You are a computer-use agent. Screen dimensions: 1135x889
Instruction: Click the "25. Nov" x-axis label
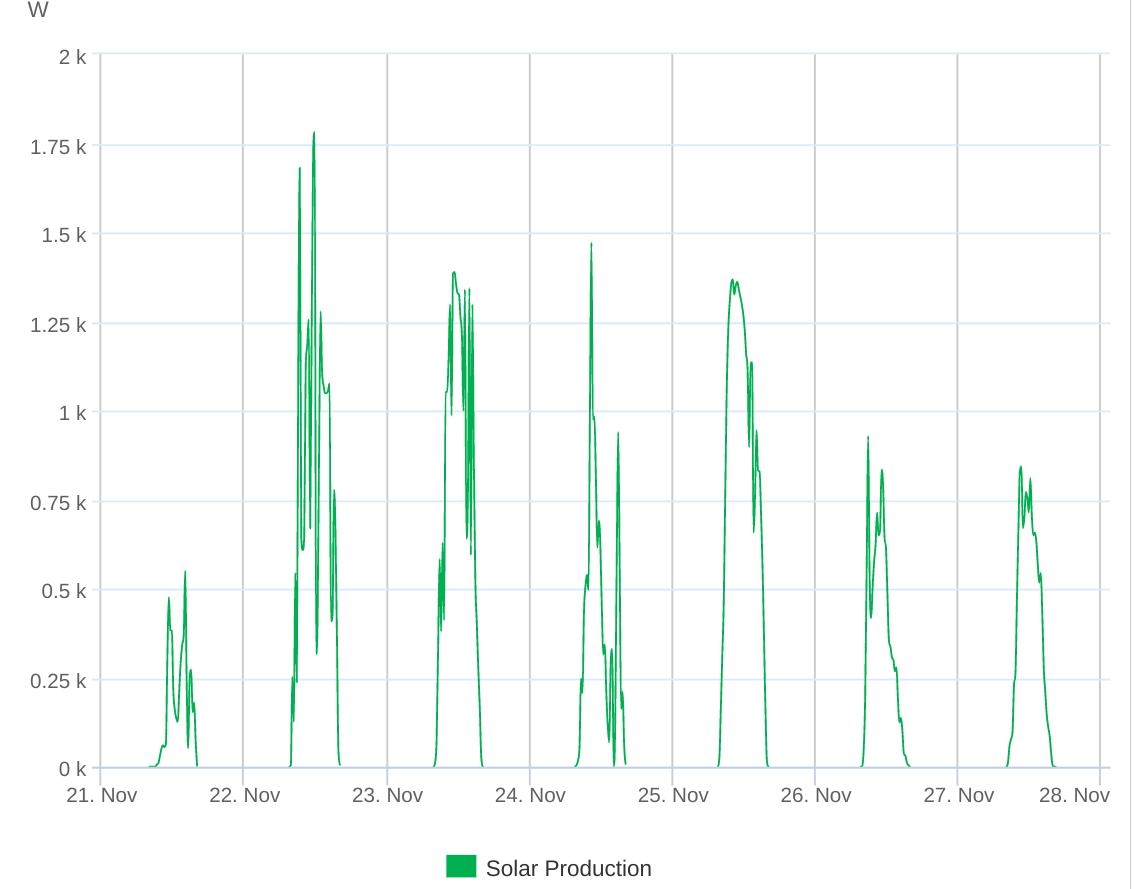673,796
